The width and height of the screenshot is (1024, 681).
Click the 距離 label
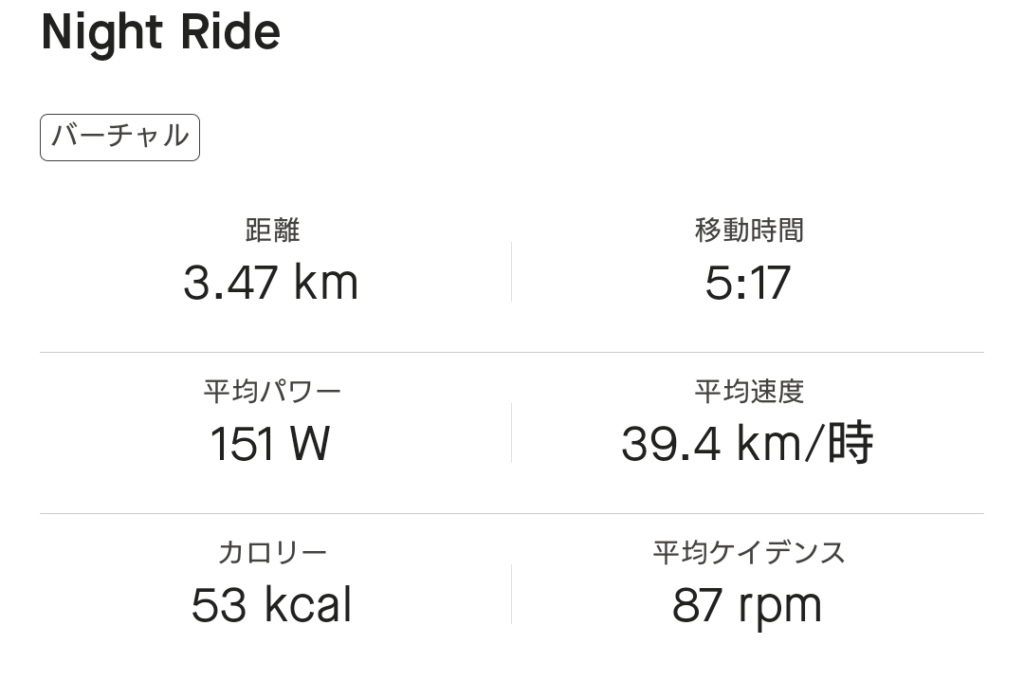point(272,231)
